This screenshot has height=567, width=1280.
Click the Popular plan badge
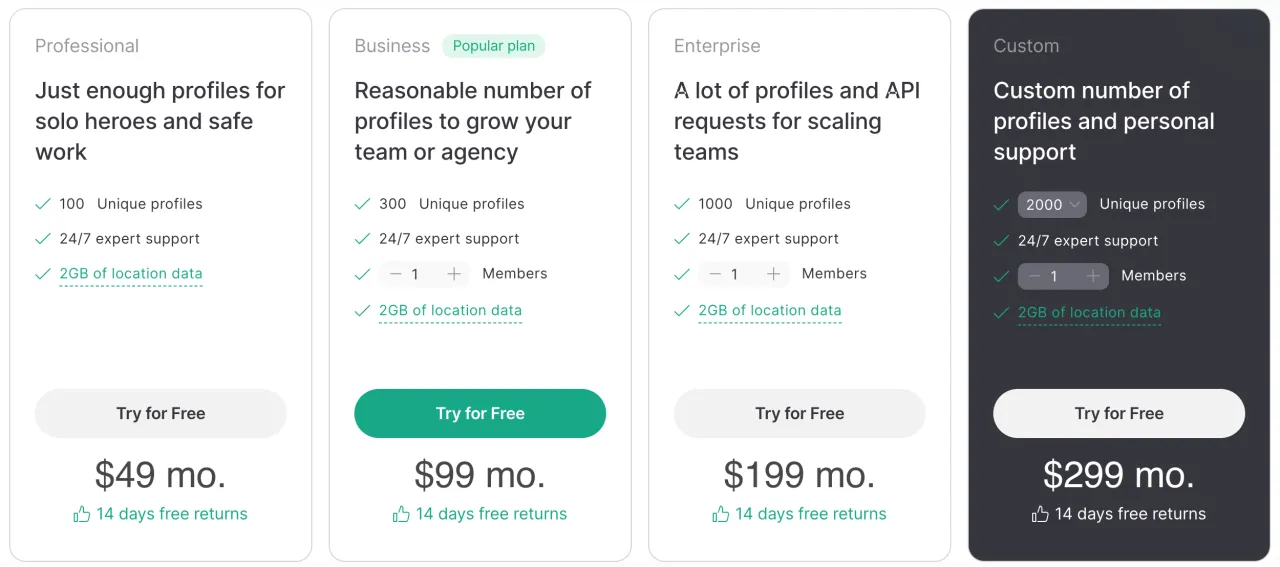click(494, 46)
